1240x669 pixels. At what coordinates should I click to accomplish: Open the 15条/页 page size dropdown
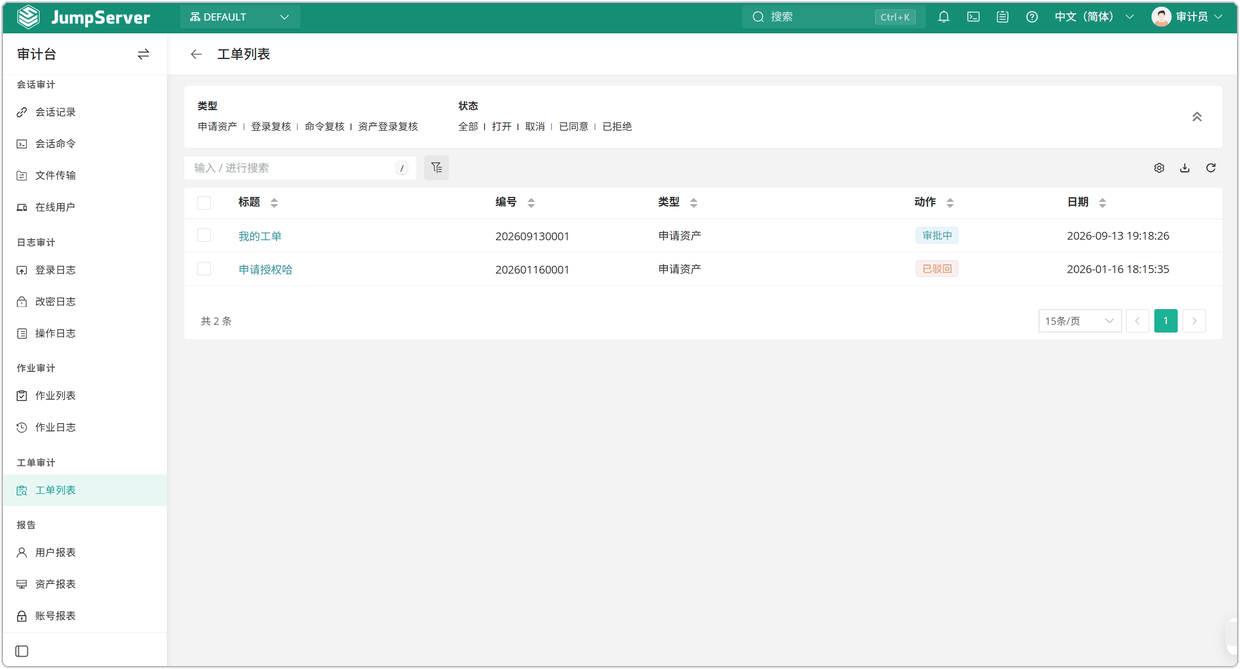[x=1080, y=321]
